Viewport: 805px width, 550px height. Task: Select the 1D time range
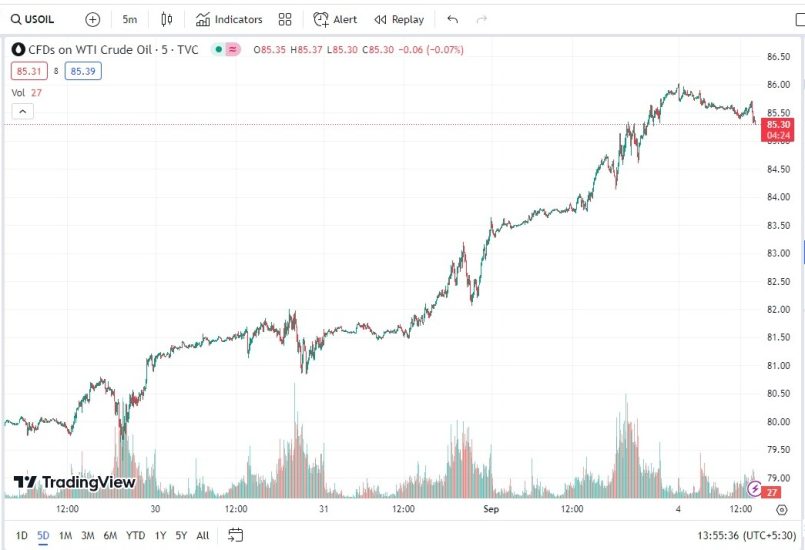pos(22,535)
